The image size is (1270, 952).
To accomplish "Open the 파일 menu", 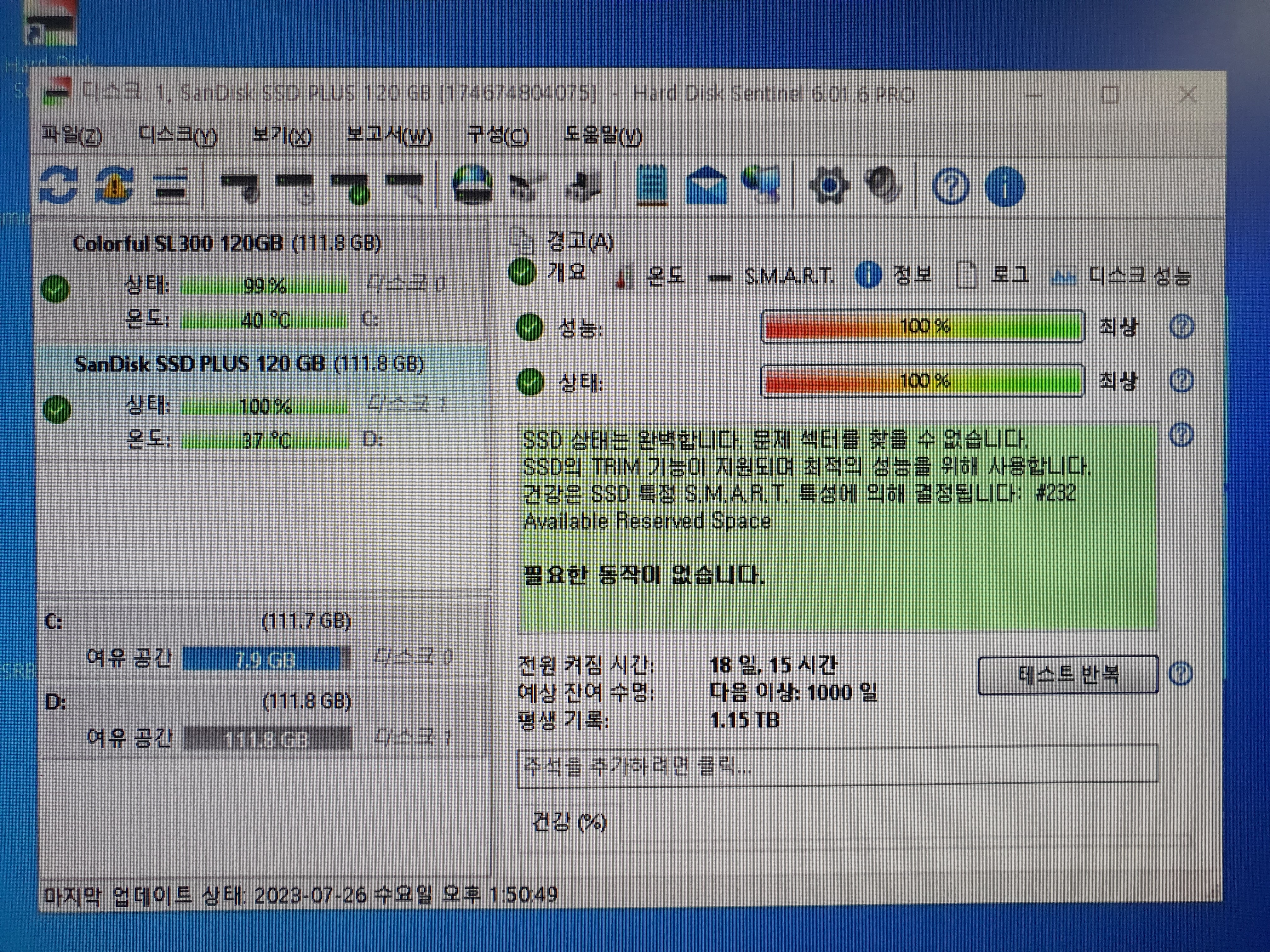I will [x=72, y=135].
